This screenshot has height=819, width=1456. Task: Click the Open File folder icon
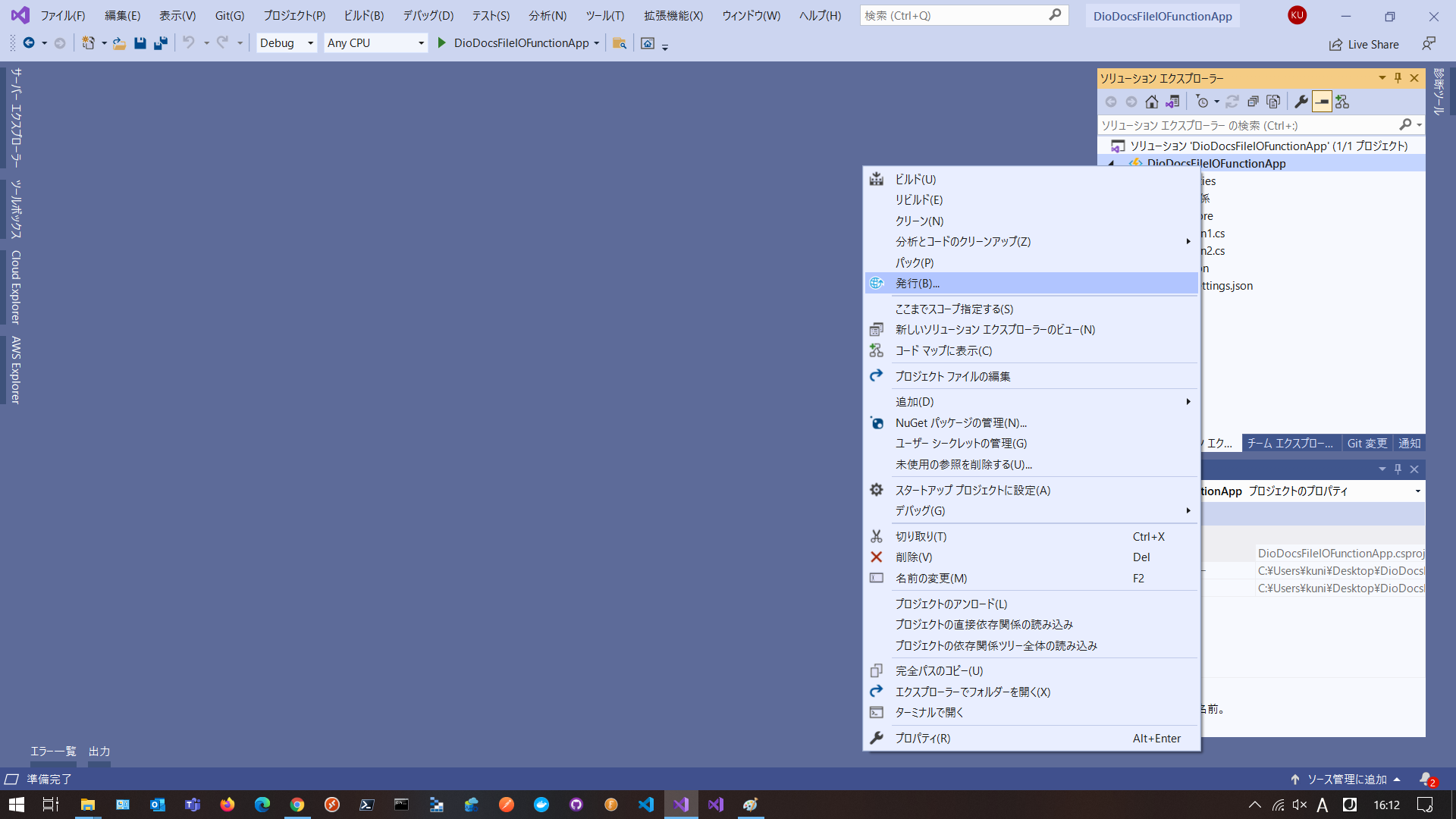tap(119, 43)
